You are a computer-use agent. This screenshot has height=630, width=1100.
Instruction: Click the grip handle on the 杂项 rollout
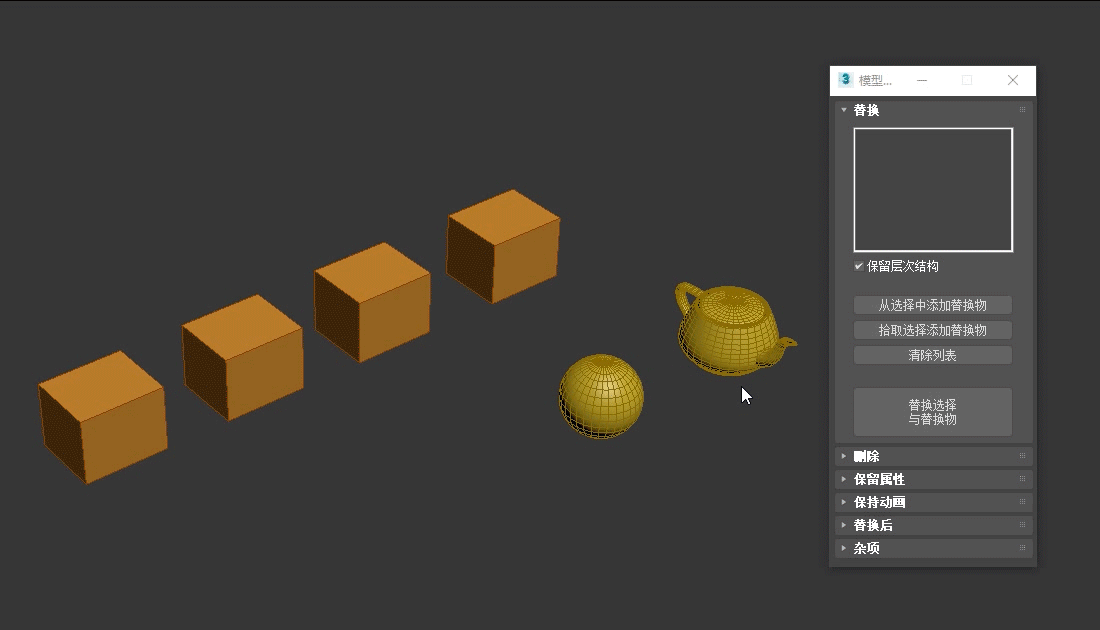(x=1022, y=548)
